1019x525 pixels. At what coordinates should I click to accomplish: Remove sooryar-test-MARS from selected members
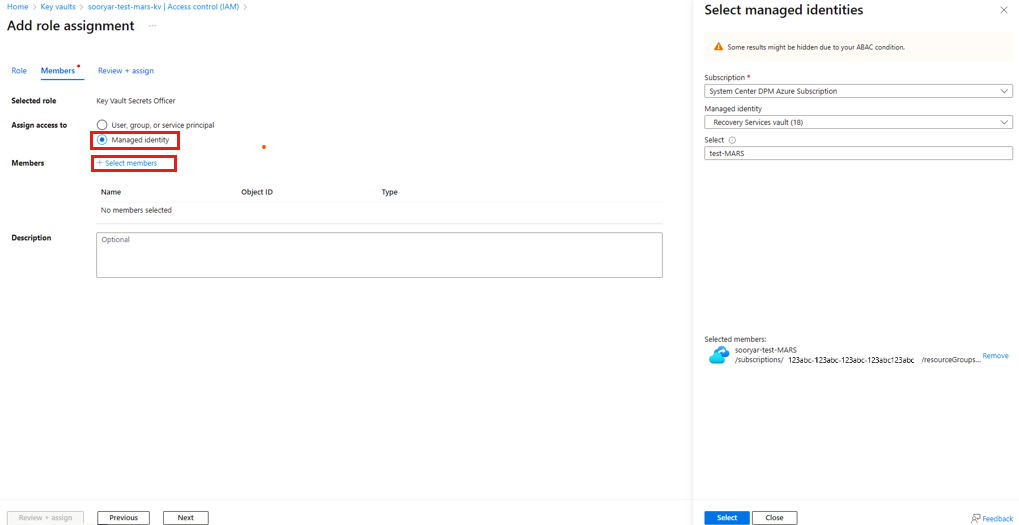click(995, 356)
